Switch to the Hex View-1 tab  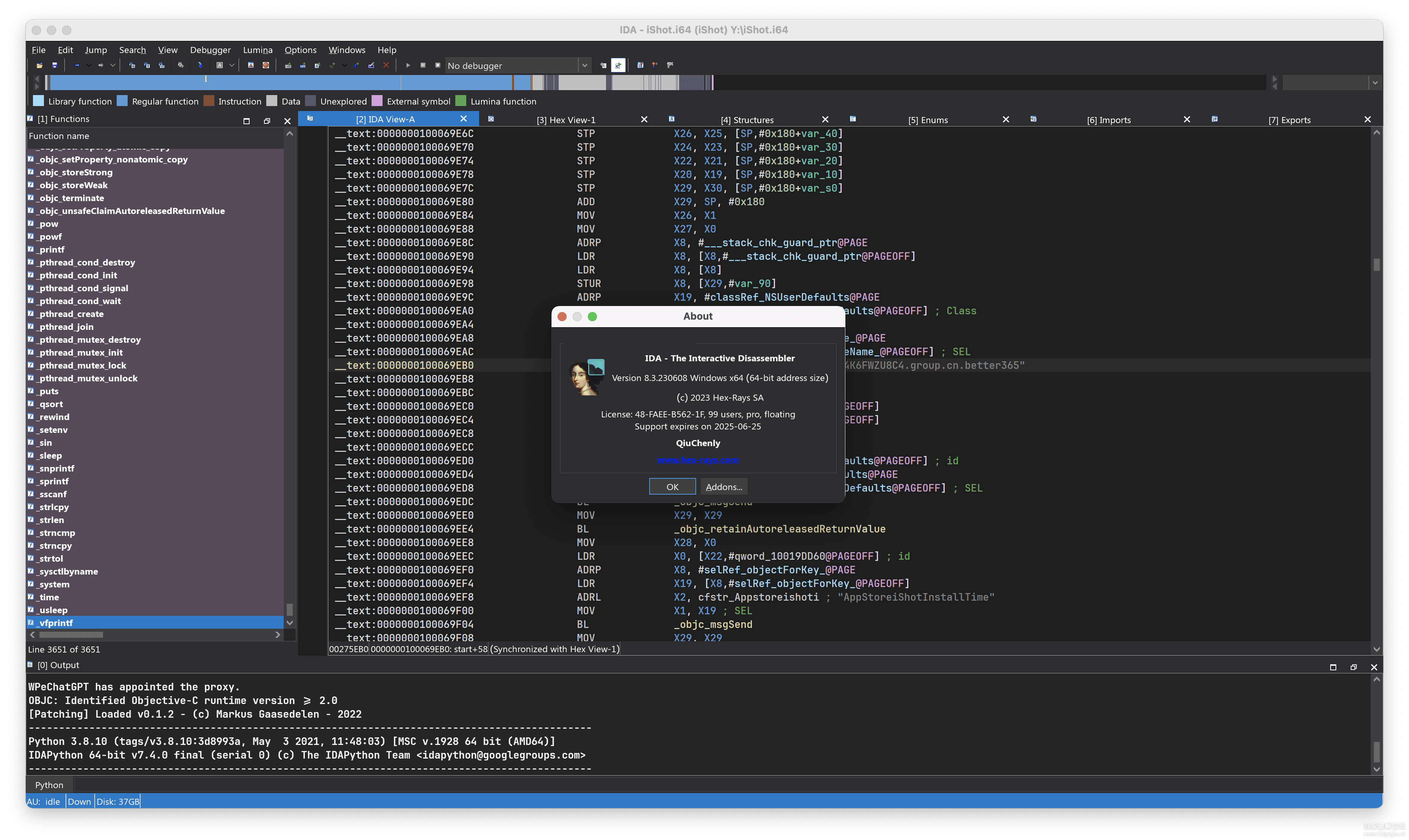pos(565,120)
